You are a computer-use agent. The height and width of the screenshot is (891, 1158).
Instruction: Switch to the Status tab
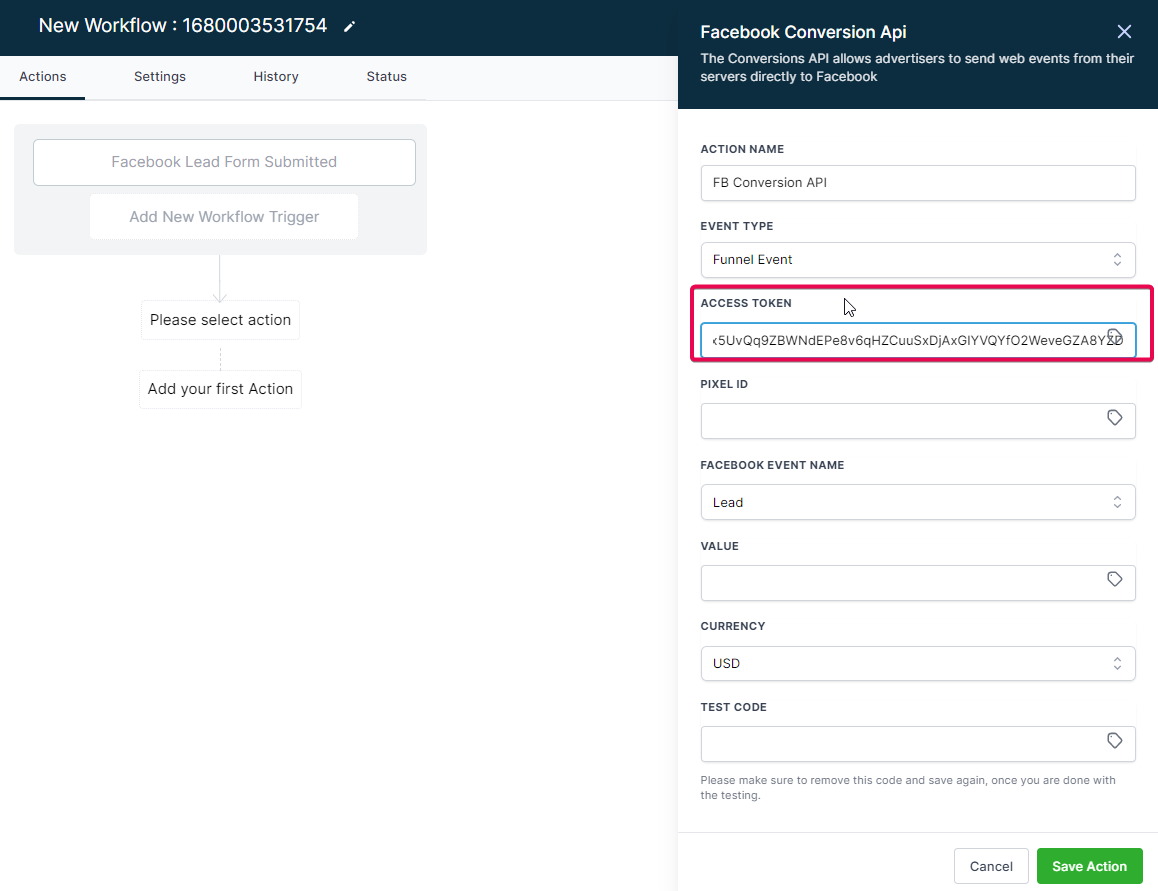pyautogui.click(x=386, y=77)
